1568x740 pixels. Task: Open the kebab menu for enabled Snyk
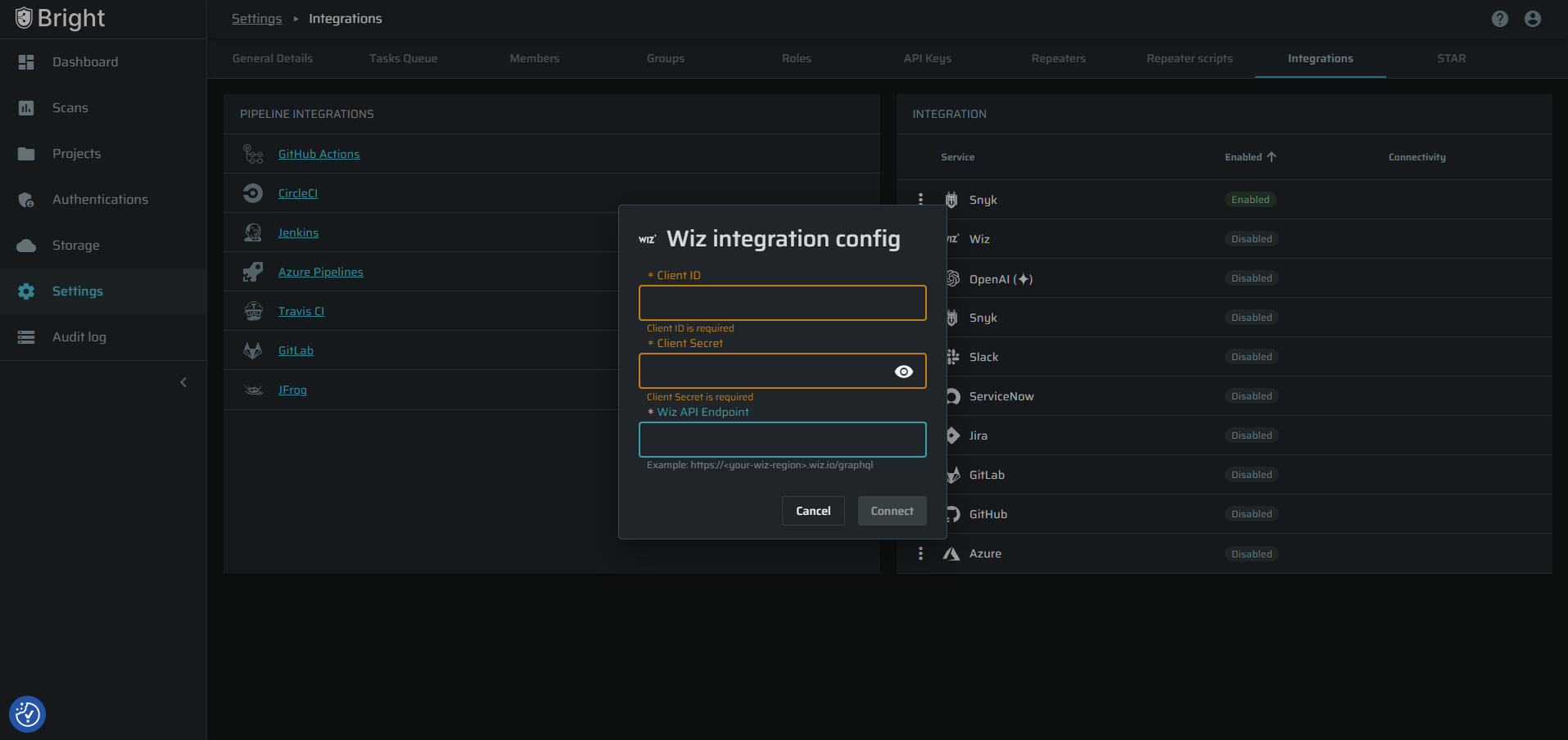(921, 200)
